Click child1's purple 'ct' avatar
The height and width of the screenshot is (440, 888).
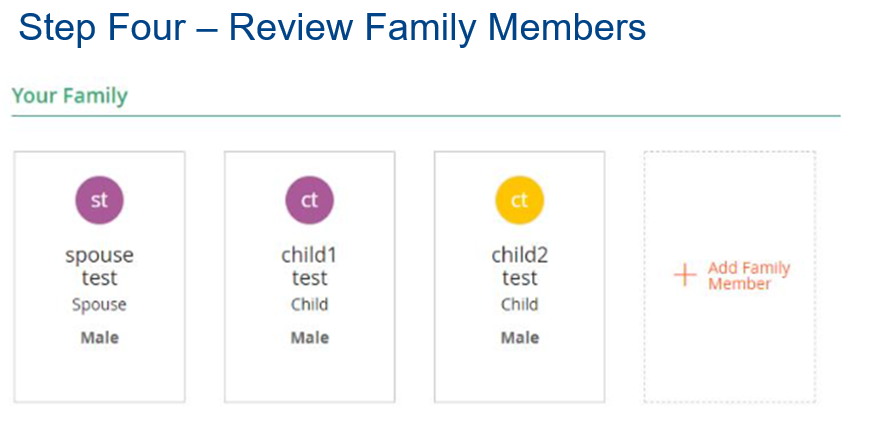(x=309, y=200)
